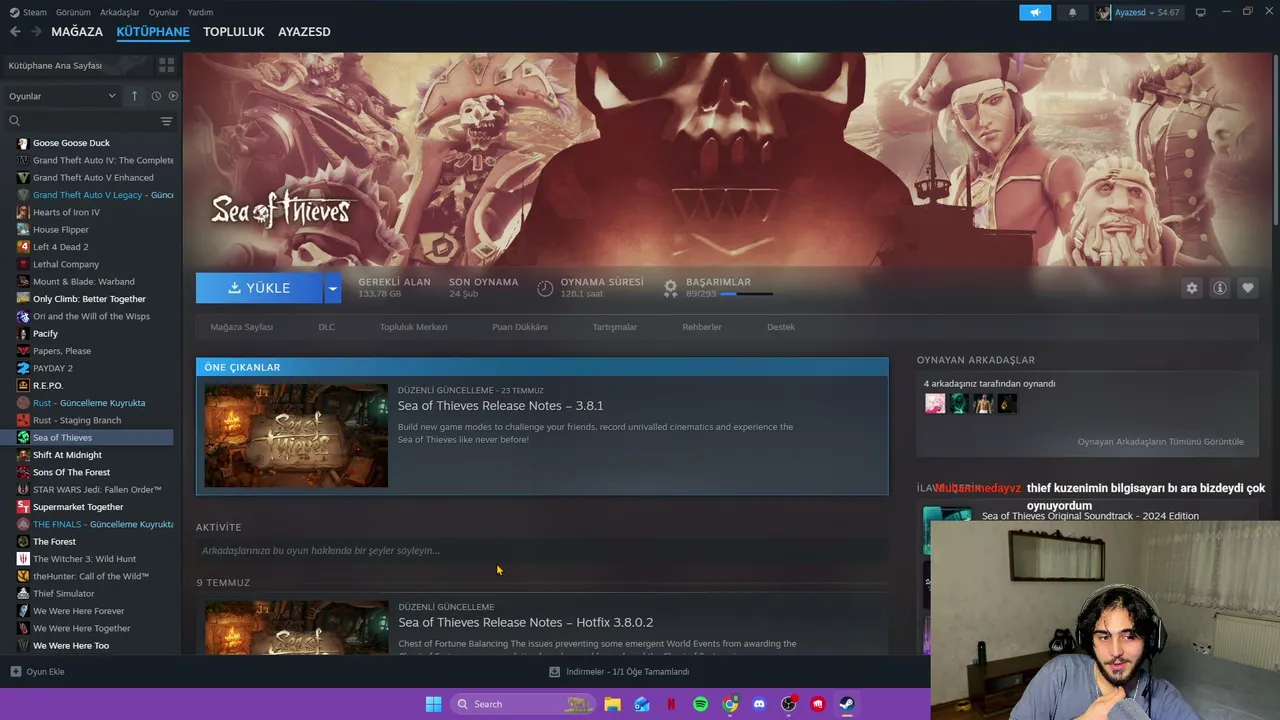Open Hotfix 3.8.0.2 release notes thumbnail
This screenshot has height=720, width=1280.
296,628
